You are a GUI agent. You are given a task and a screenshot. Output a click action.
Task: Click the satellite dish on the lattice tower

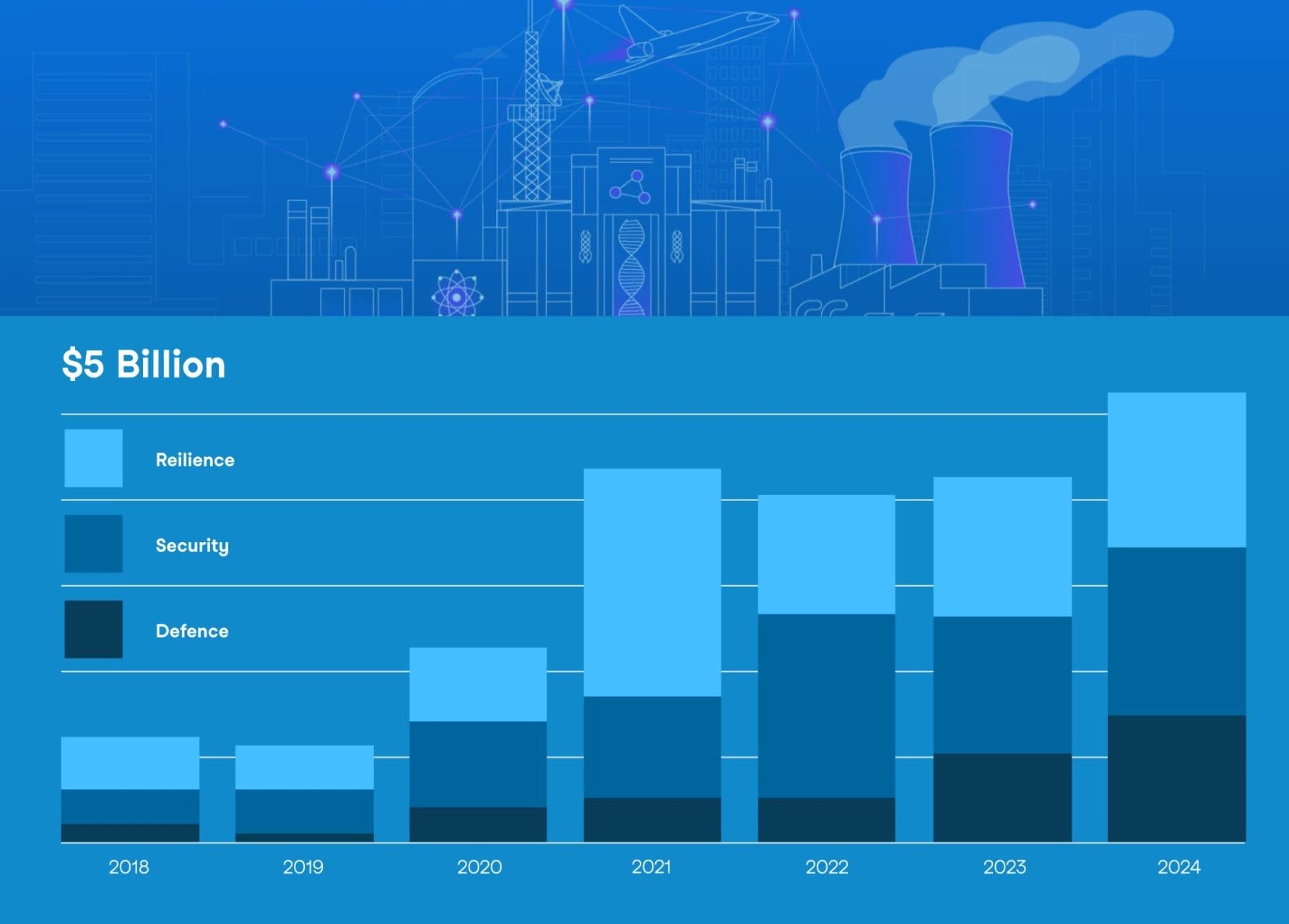[x=550, y=90]
